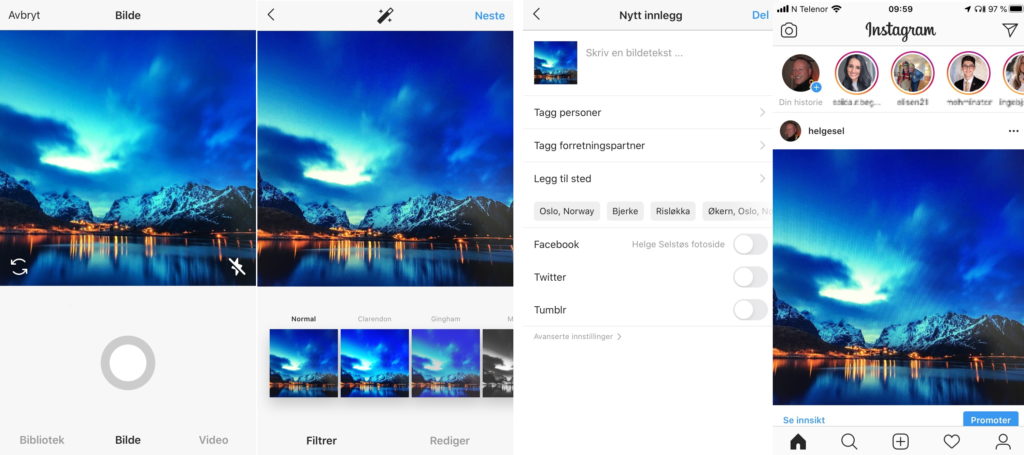
Task: Switch to the Rediger tab
Action: (449, 440)
